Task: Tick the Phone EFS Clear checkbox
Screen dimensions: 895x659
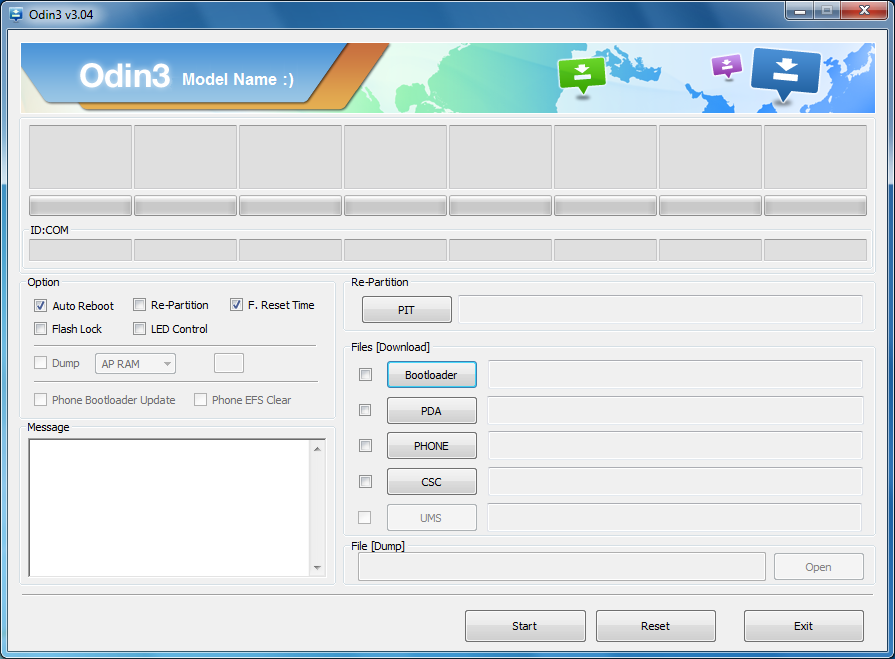Action: coord(200,399)
